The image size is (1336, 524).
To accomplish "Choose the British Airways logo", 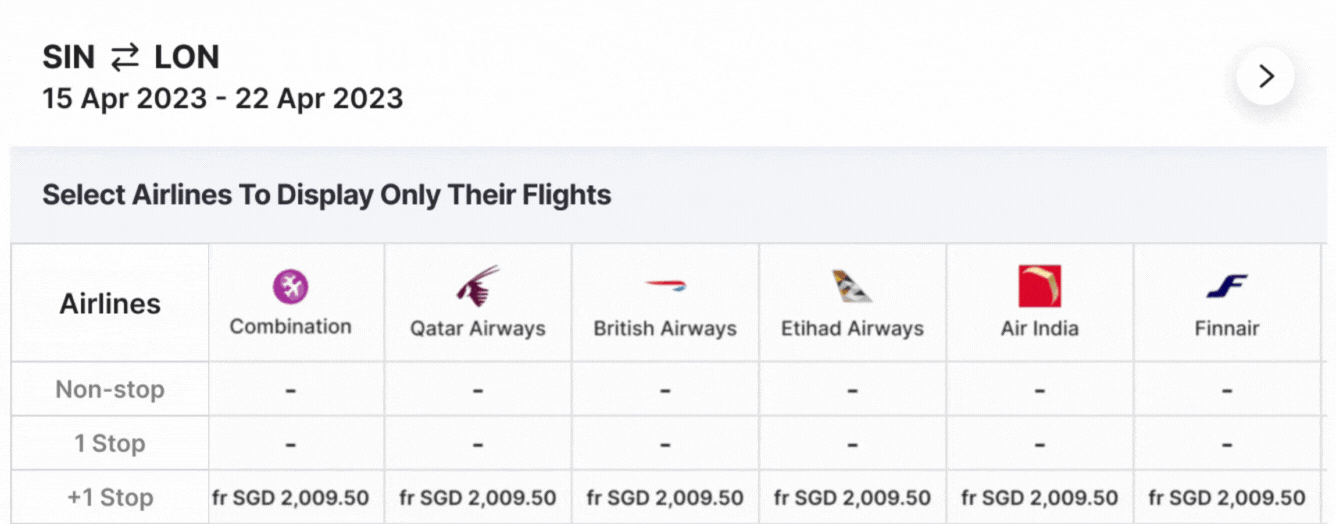I will [x=665, y=286].
